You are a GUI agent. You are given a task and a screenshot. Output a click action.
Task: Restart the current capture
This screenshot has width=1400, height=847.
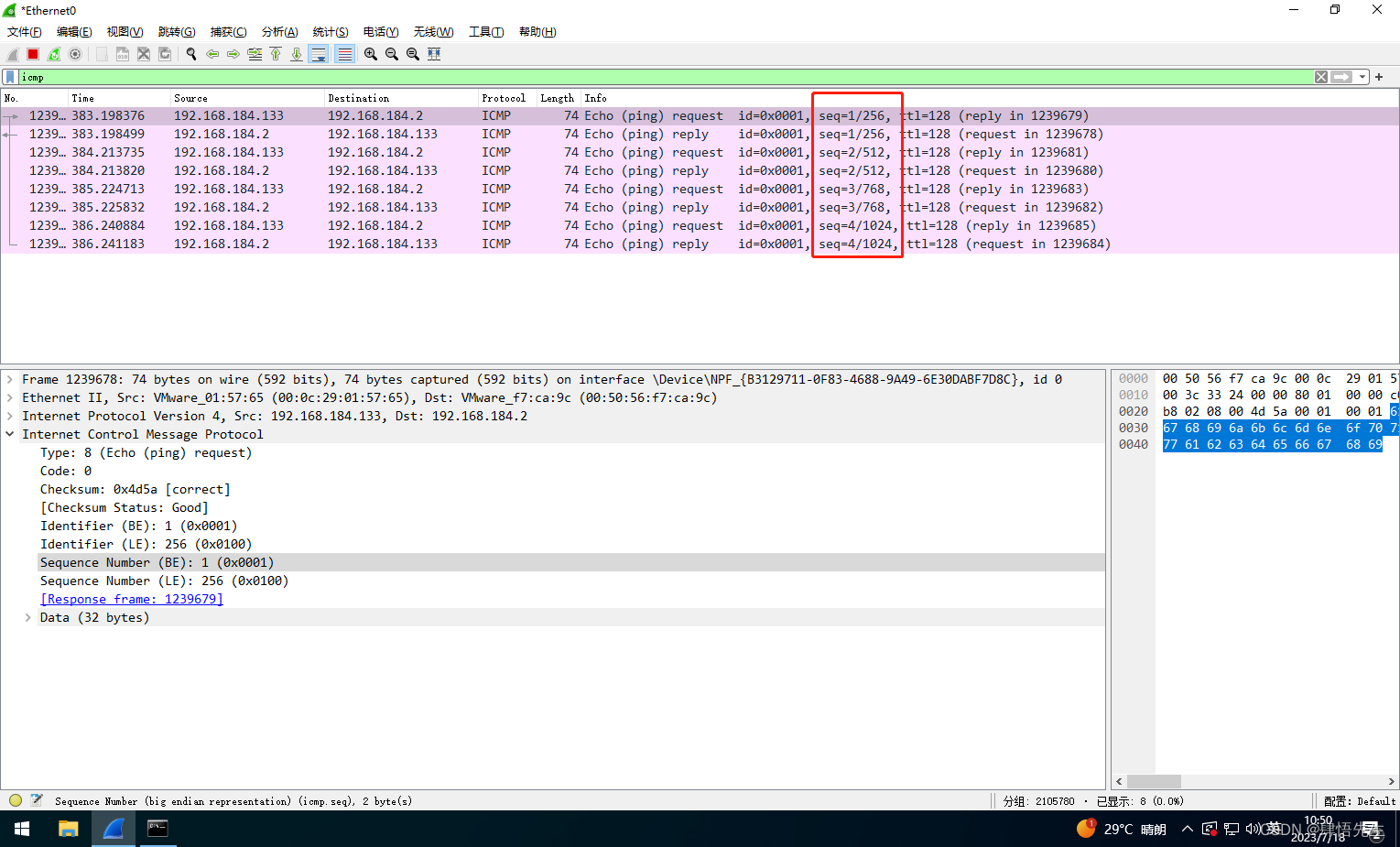pyautogui.click(x=54, y=54)
